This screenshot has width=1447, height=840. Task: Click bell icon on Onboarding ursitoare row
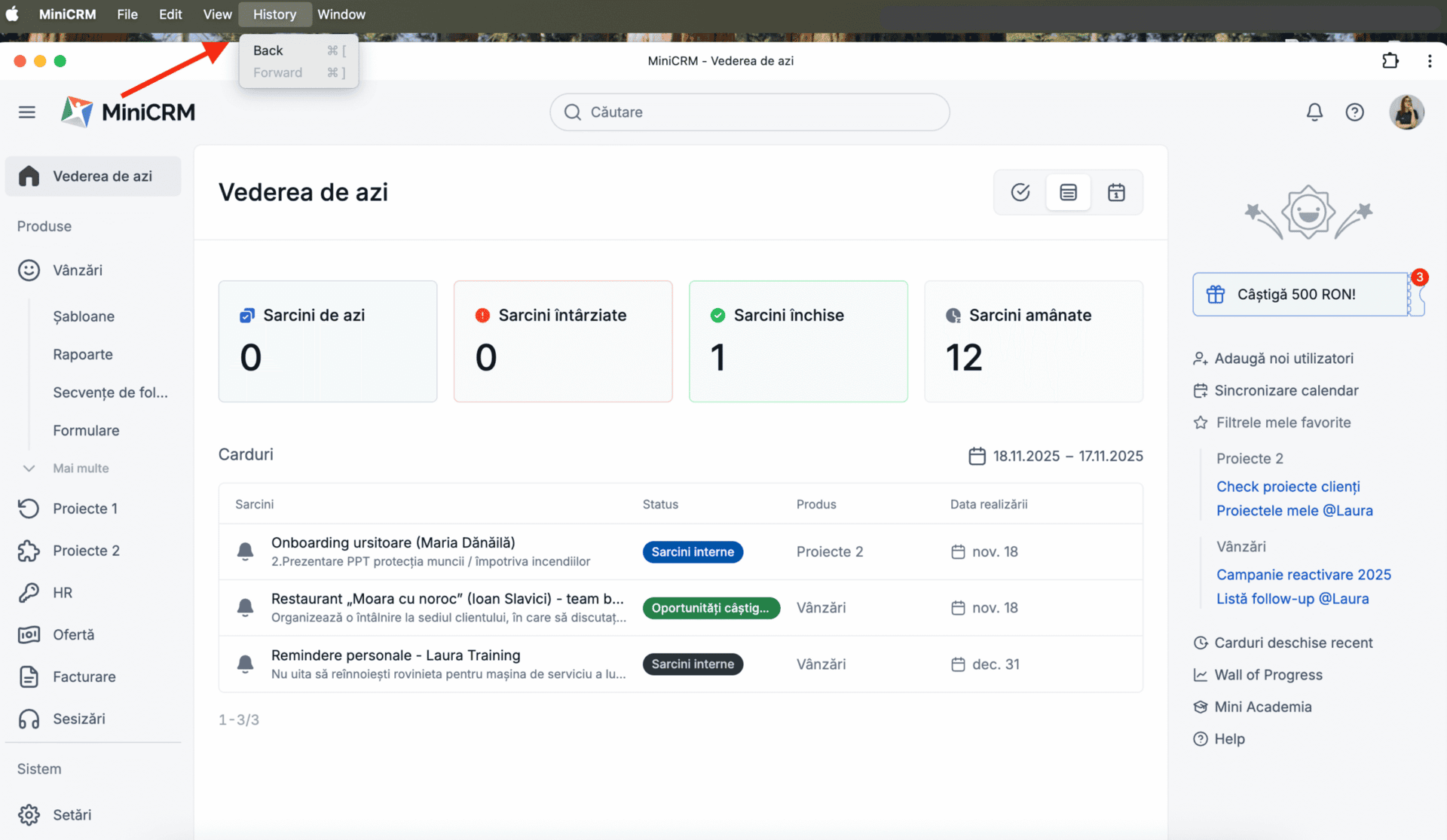click(245, 551)
